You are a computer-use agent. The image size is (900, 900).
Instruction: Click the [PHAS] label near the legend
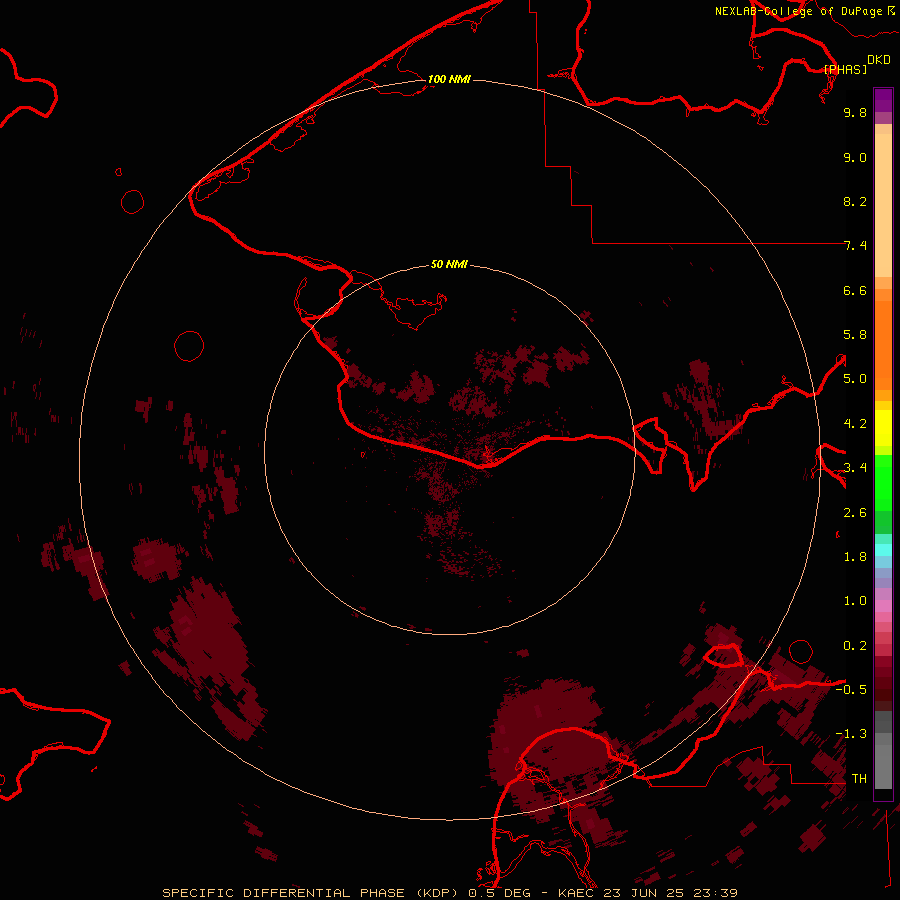(x=845, y=69)
